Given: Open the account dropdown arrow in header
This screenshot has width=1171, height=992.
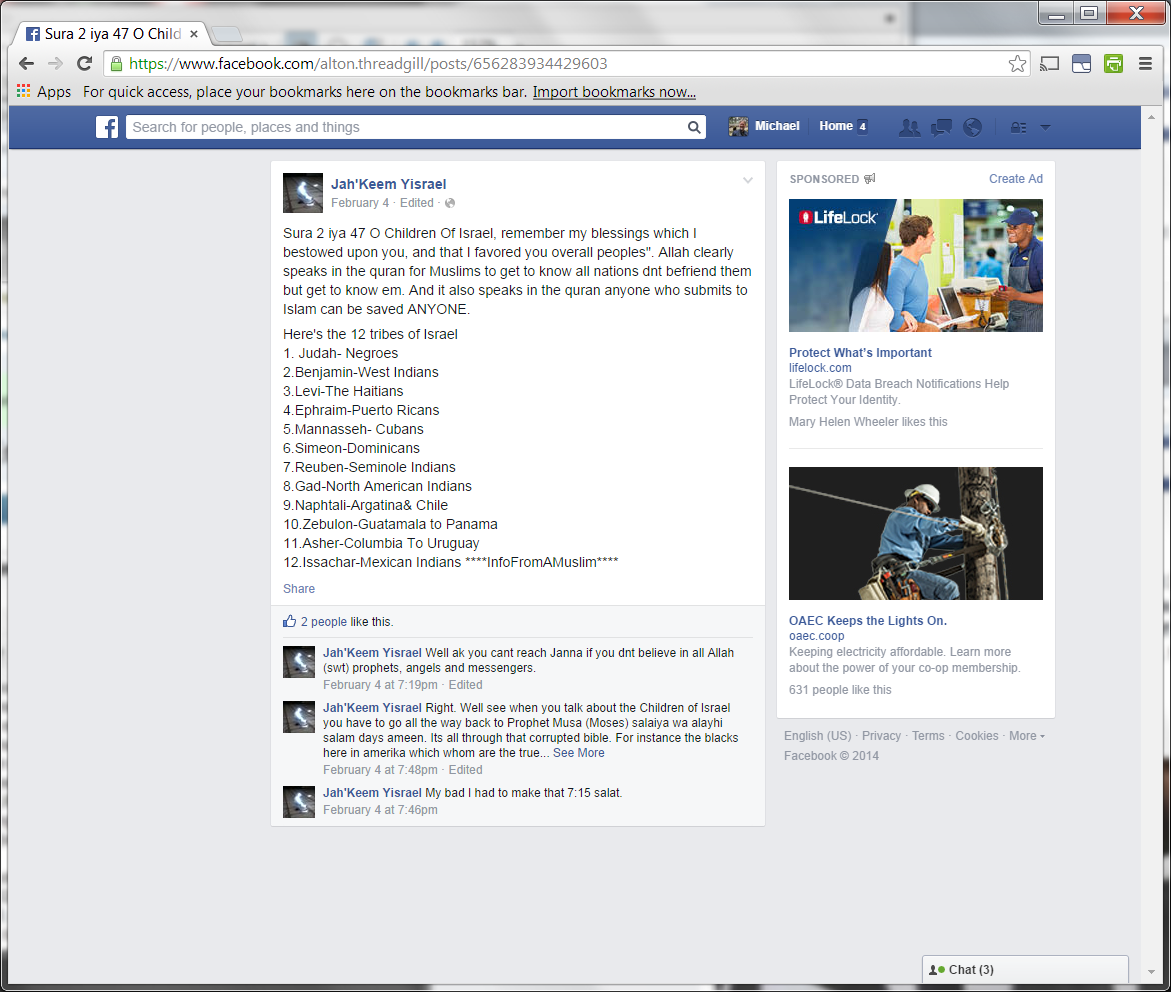Looking at the screenshot, I should [x=1045, y=128].
